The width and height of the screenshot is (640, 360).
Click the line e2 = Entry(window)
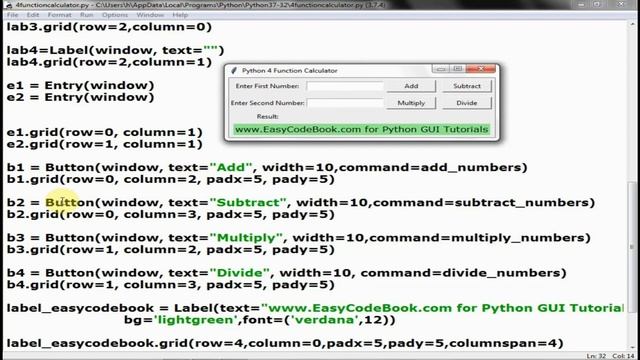click(80, 97)
